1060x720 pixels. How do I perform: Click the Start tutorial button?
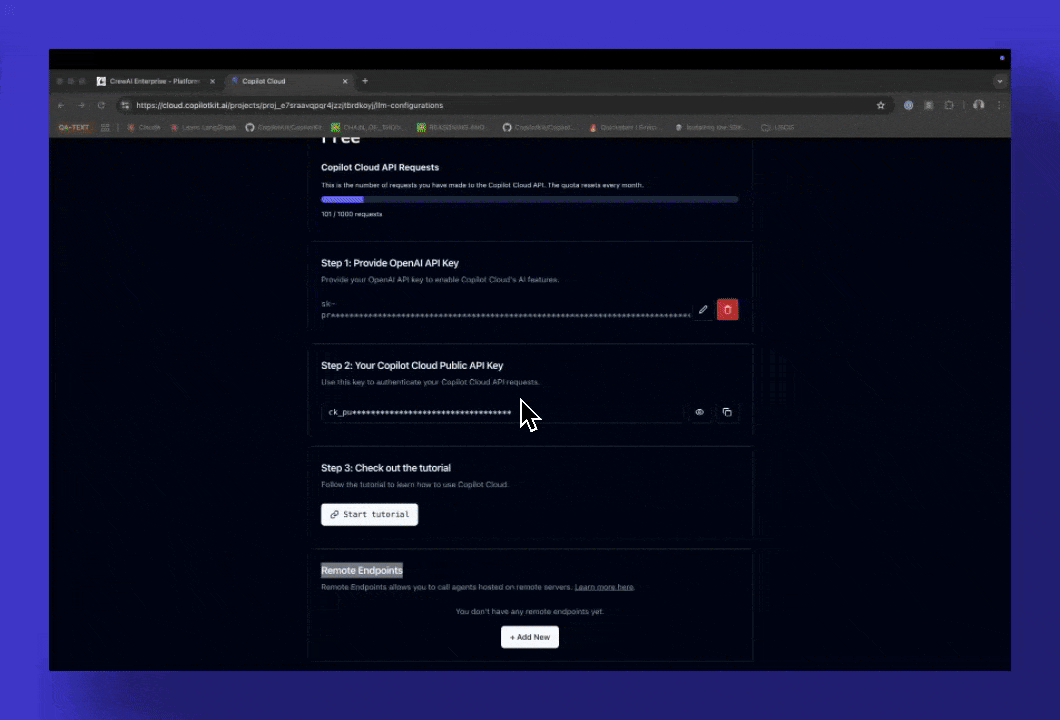[369, 514]
